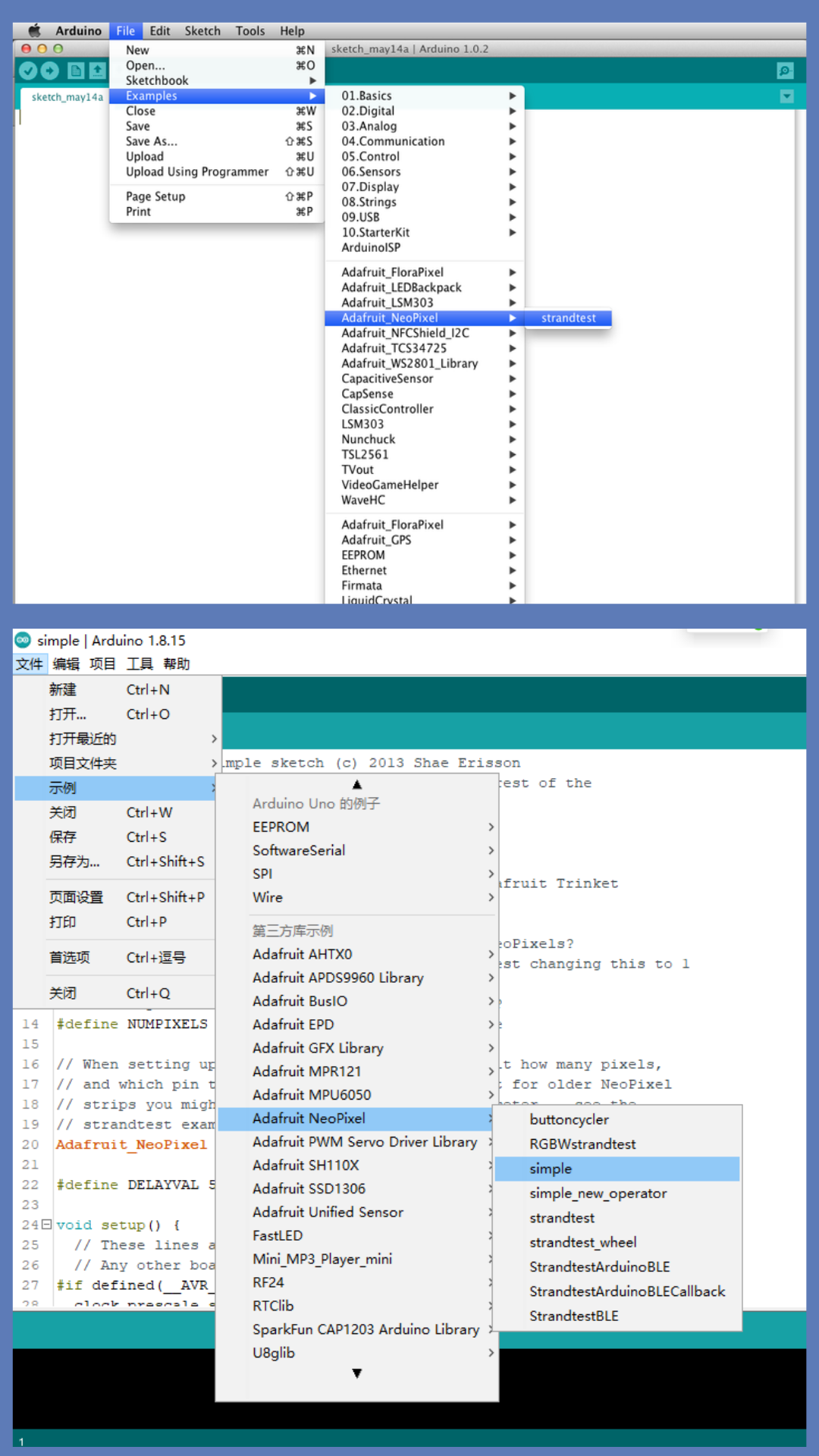The width and height of the screenshot is (819, 1456).
Task: Choose New from the File menu
Action: click(217, 50)
